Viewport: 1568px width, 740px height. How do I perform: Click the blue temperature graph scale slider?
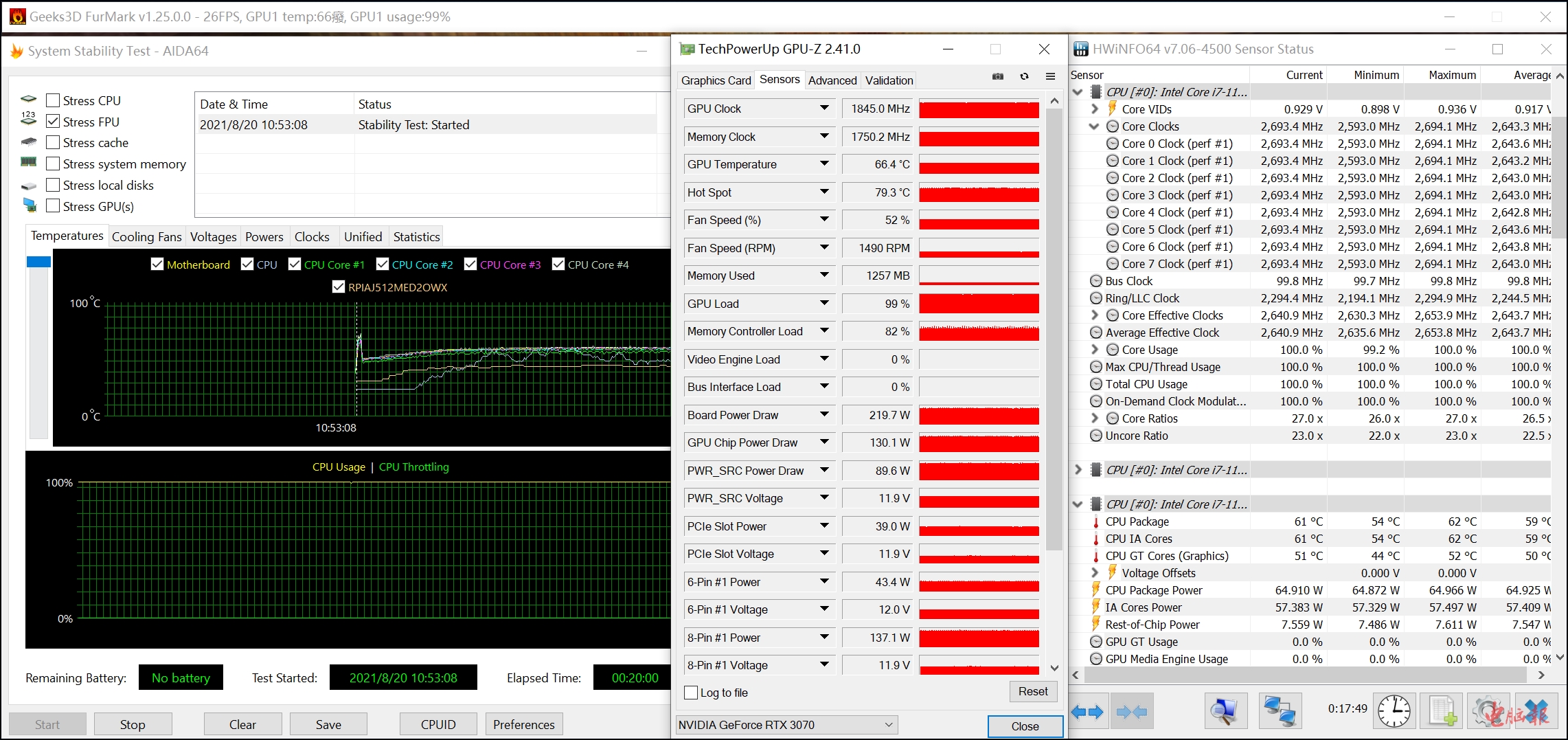click(38, 262)
